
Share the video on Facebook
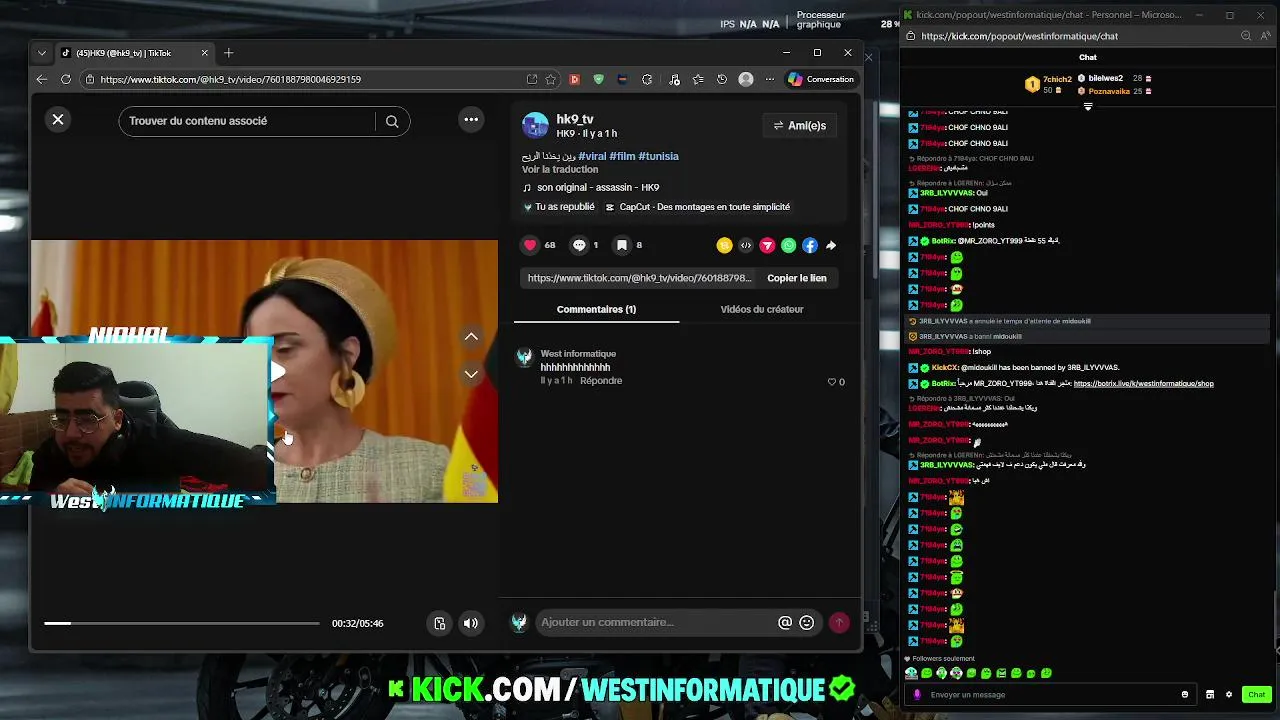810,245
